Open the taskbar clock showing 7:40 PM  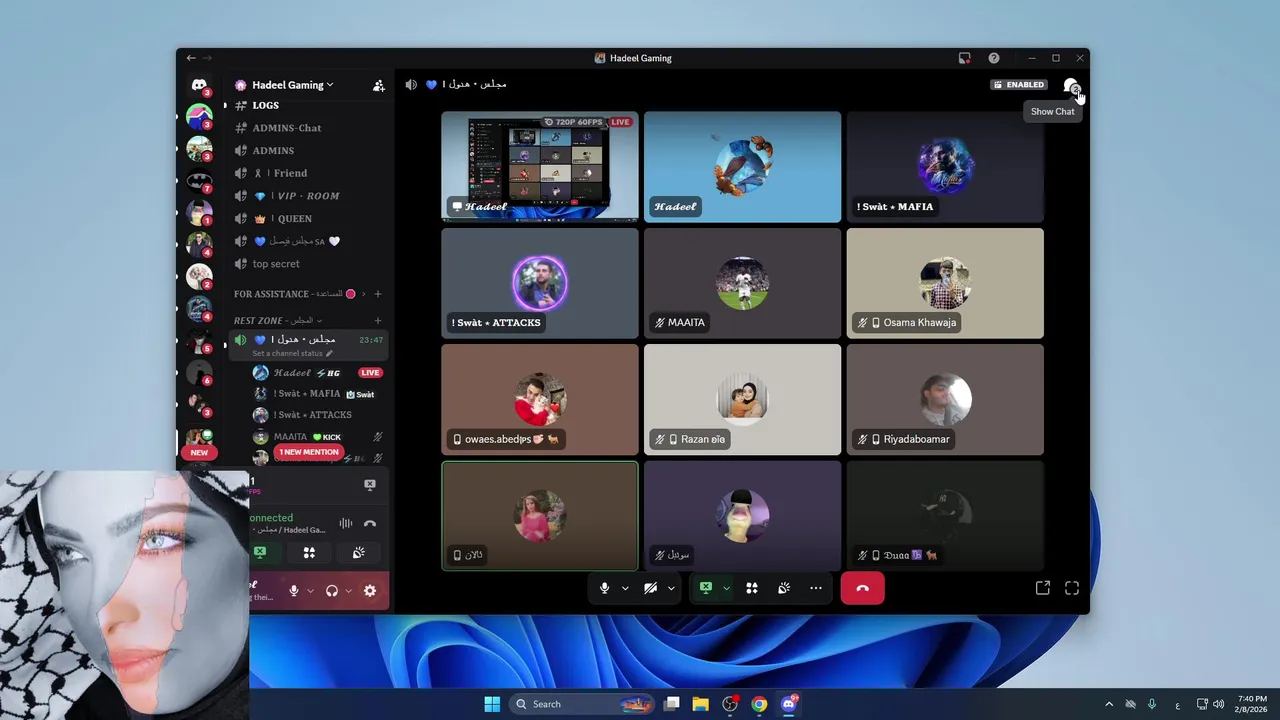[1252, 704]
